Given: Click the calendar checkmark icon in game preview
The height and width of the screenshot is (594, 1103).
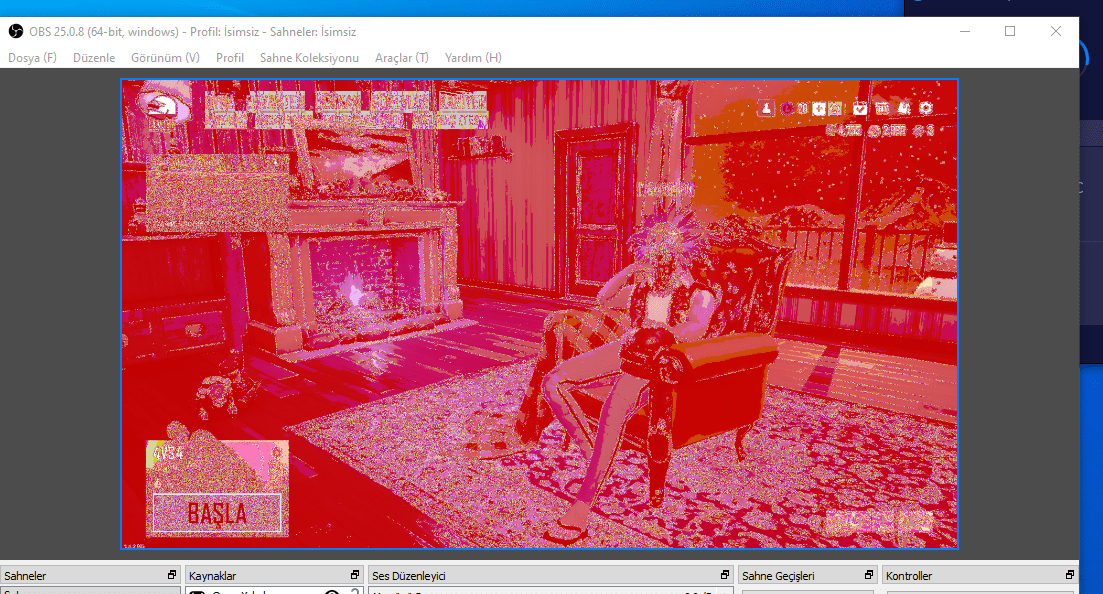Looking at the screenshot, I should coord(860,108).
